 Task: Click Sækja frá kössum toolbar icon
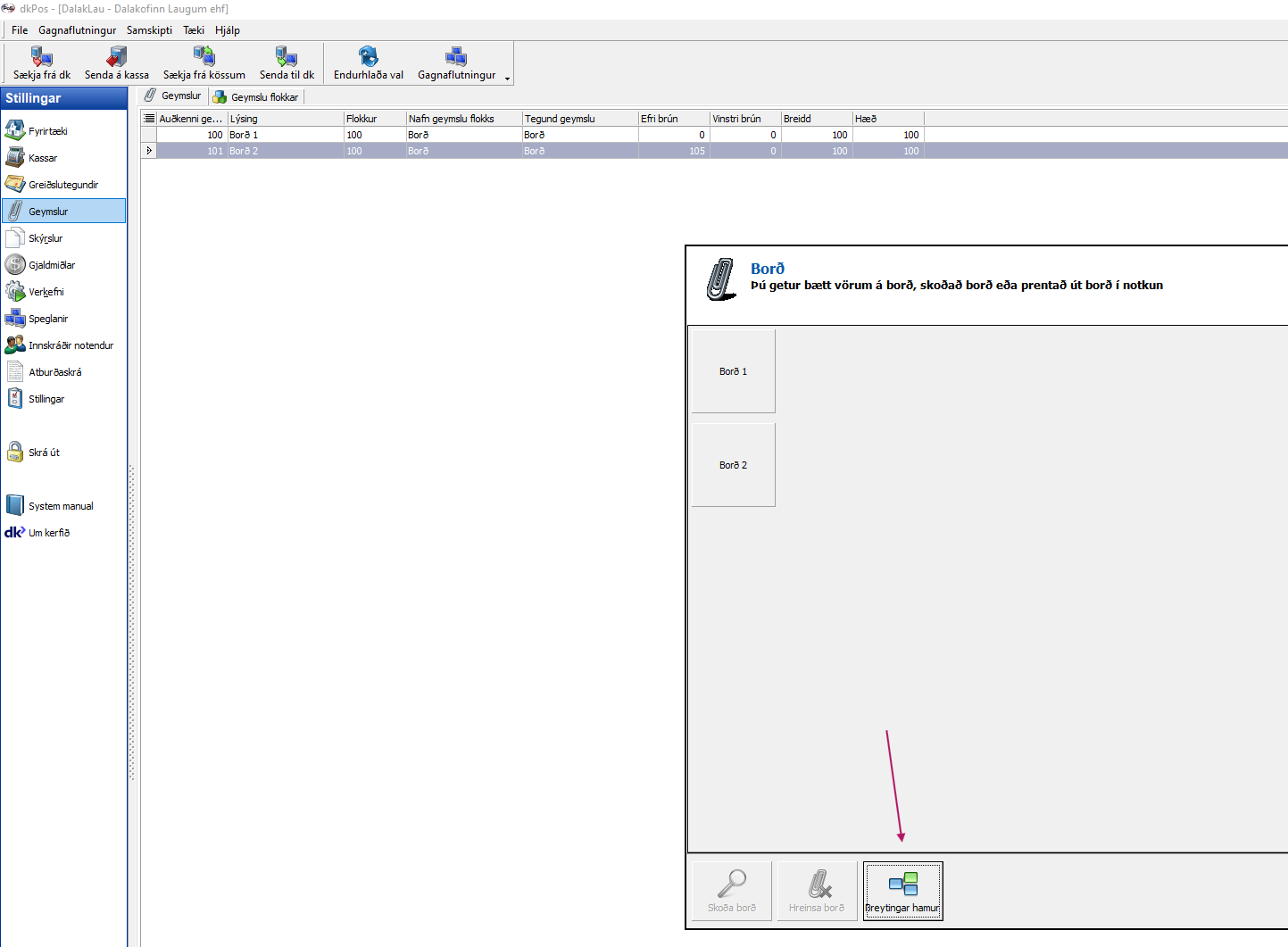(x=204, y=58)
